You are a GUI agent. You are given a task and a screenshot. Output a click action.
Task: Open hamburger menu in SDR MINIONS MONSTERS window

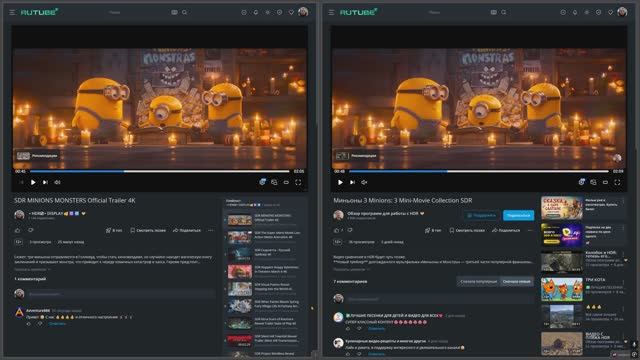tap(12, 12)
